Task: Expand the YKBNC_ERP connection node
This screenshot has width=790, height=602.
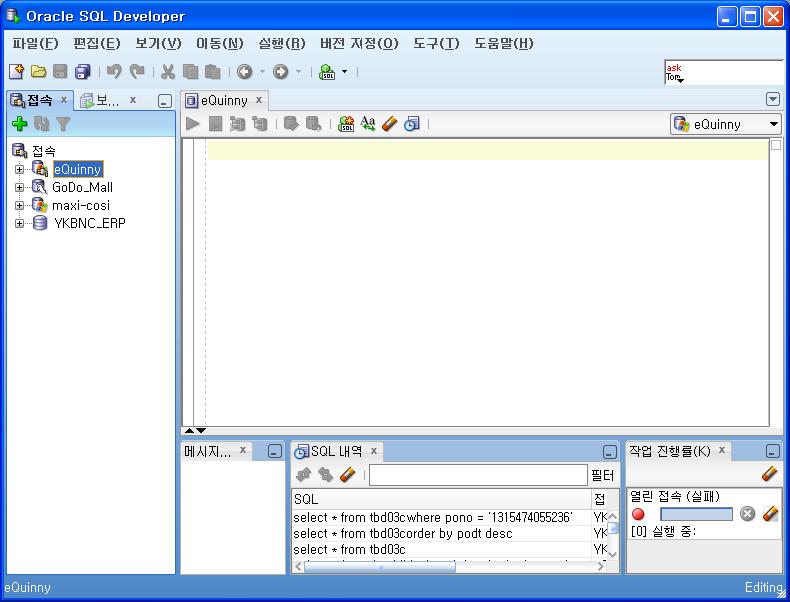Action: click(19, 223)
